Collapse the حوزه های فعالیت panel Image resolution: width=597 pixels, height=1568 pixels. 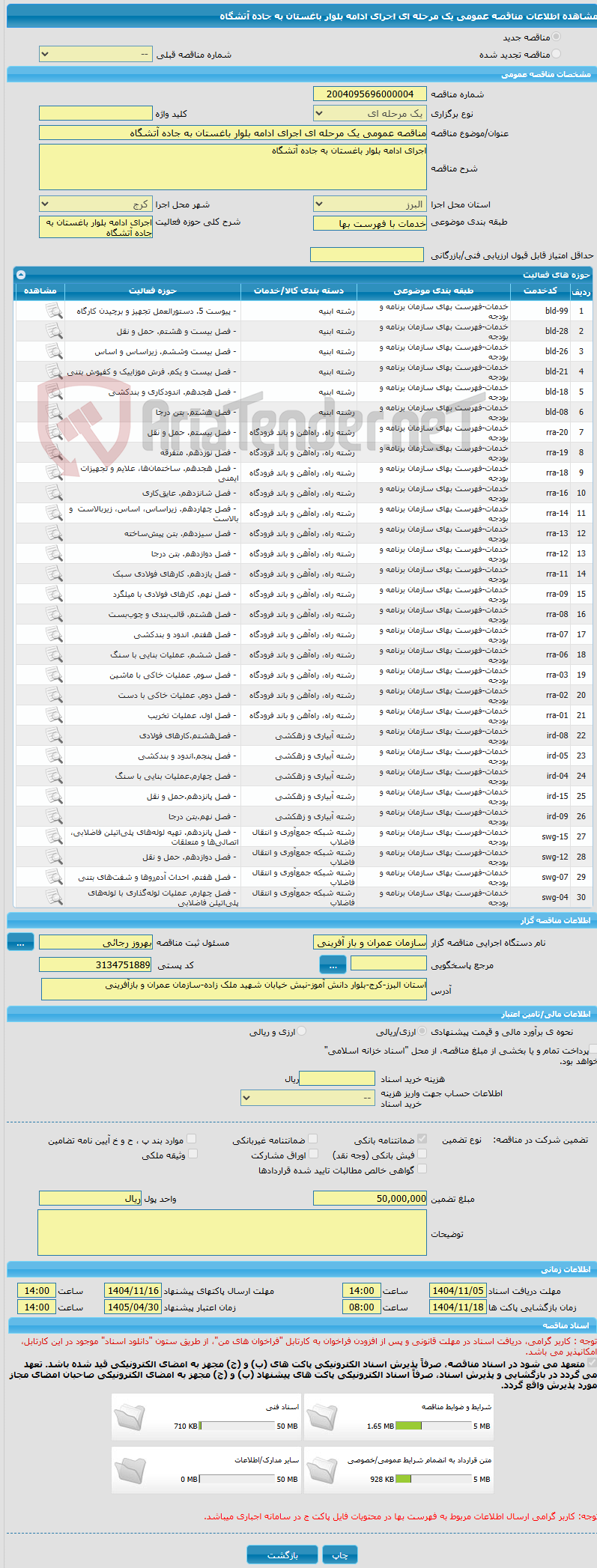[x=21, y=274]
